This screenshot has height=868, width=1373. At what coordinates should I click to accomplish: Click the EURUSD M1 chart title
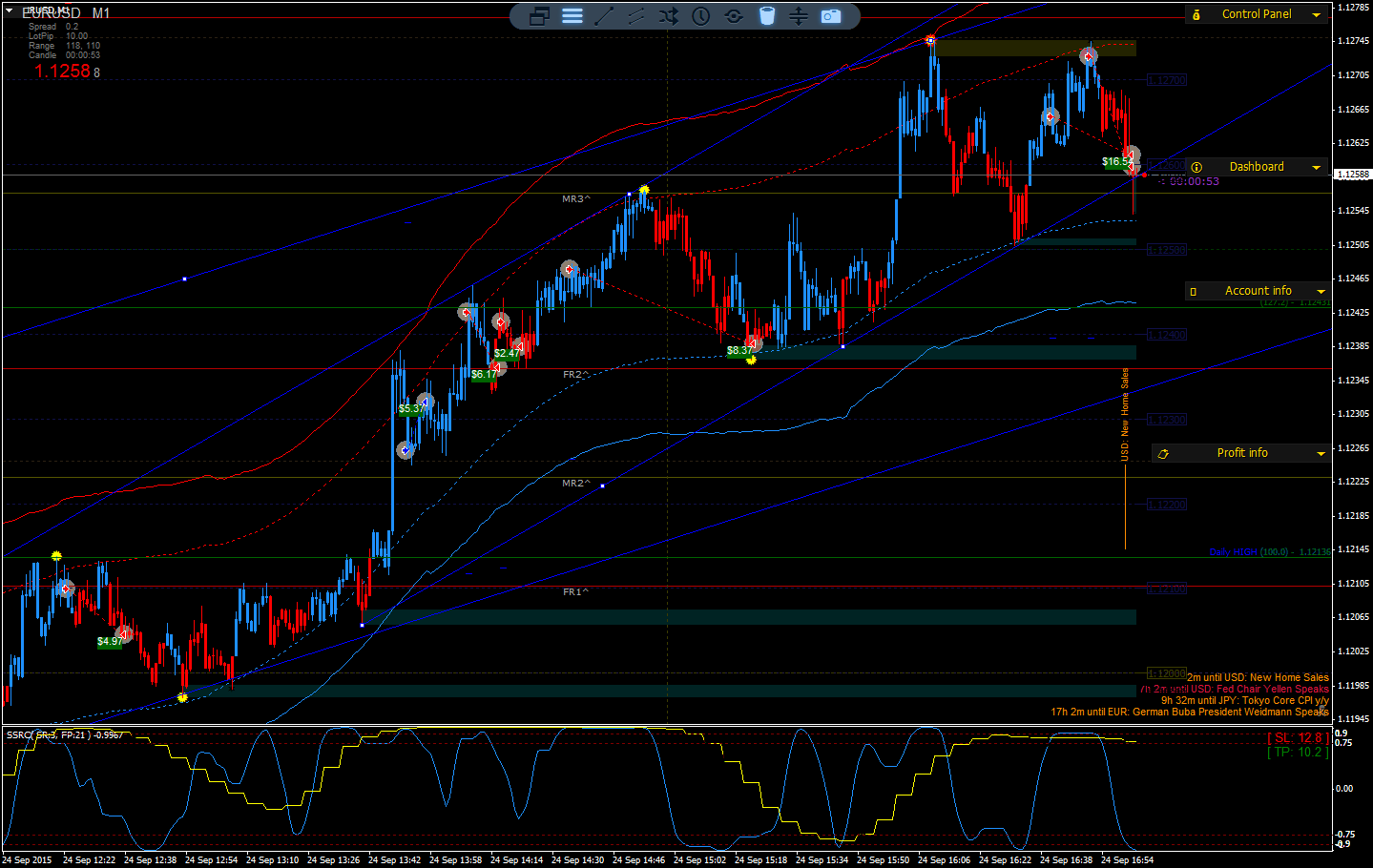[66, 13]
